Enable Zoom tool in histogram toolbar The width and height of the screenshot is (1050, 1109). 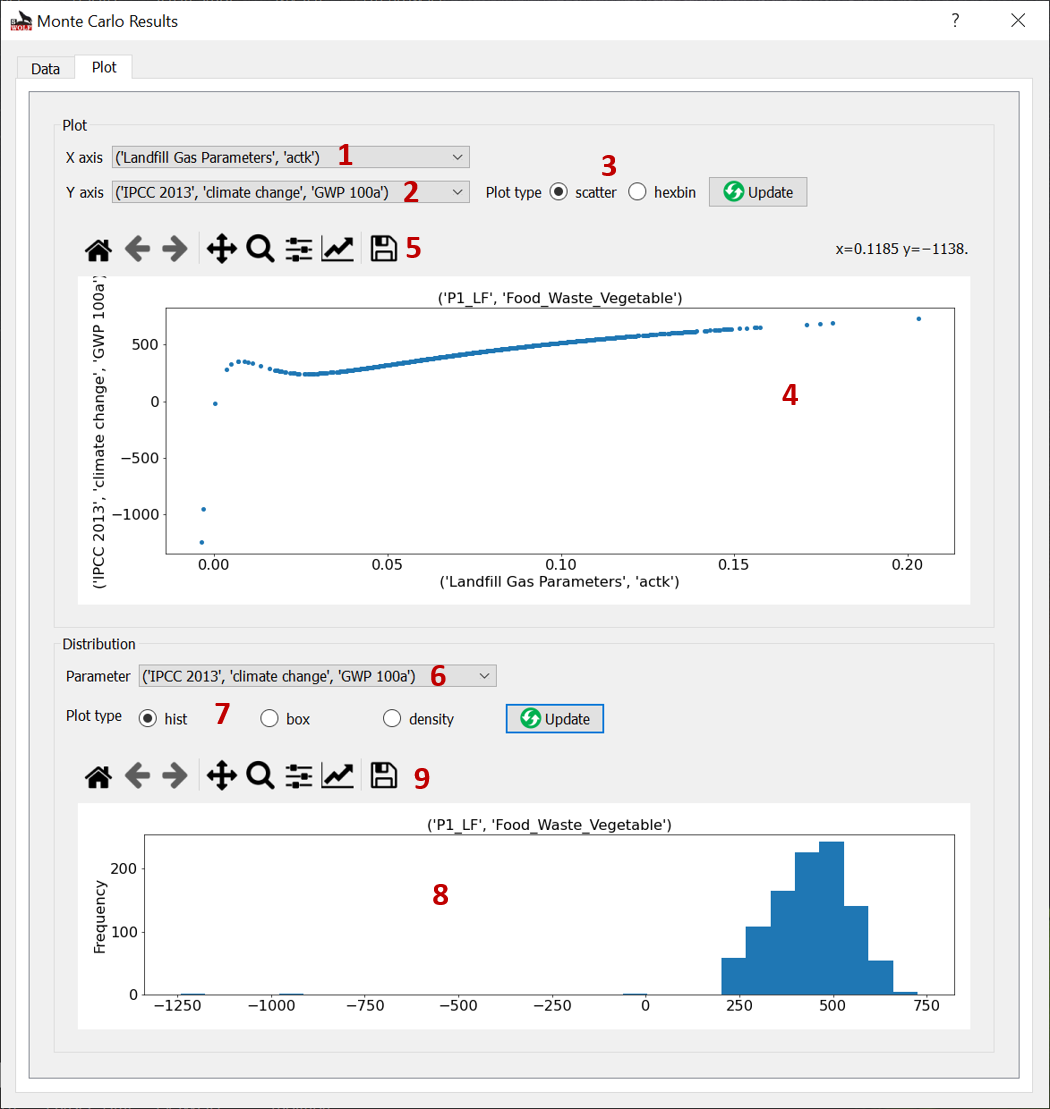pos(260,776)
